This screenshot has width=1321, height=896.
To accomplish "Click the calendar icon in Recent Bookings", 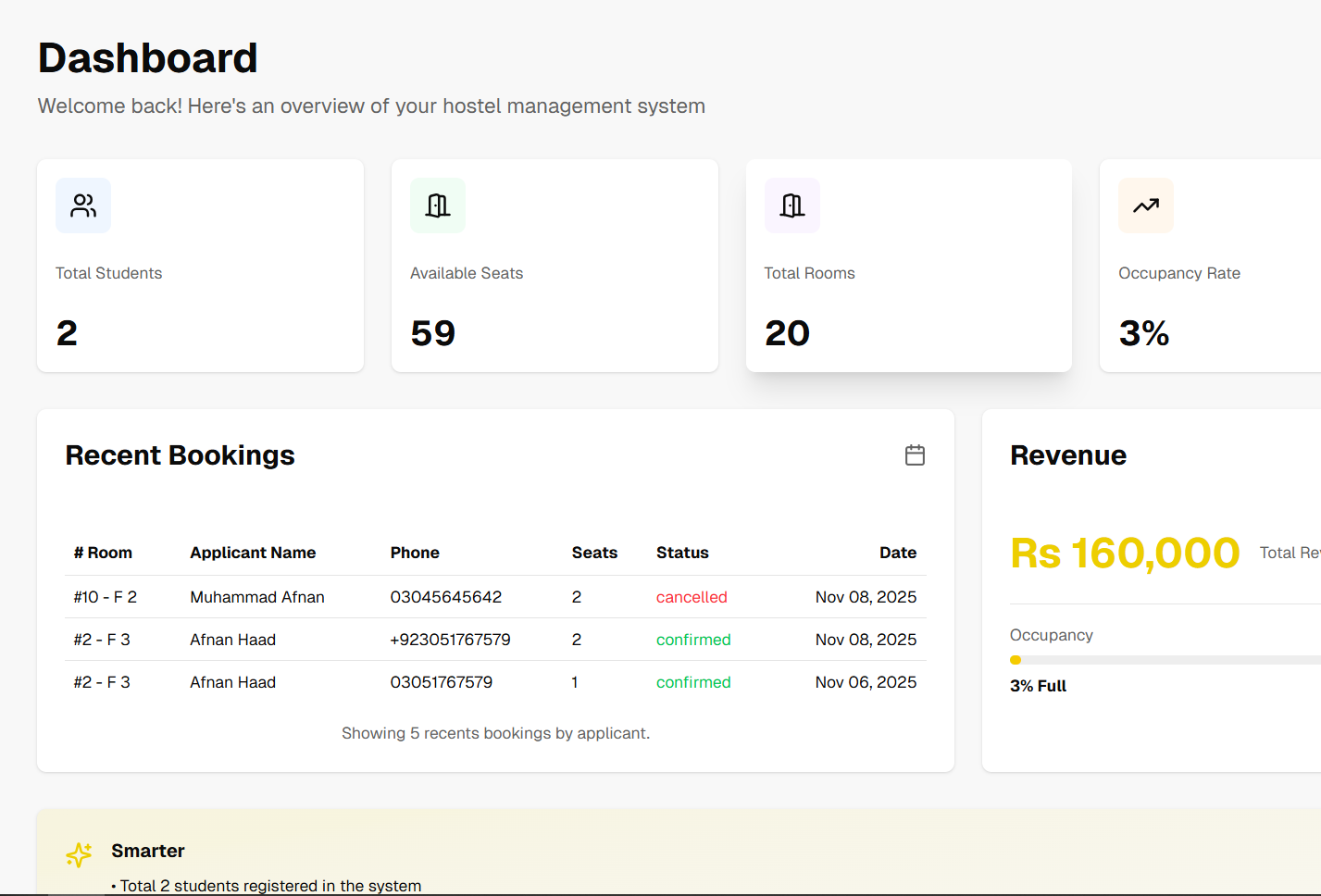I will 915,455.
